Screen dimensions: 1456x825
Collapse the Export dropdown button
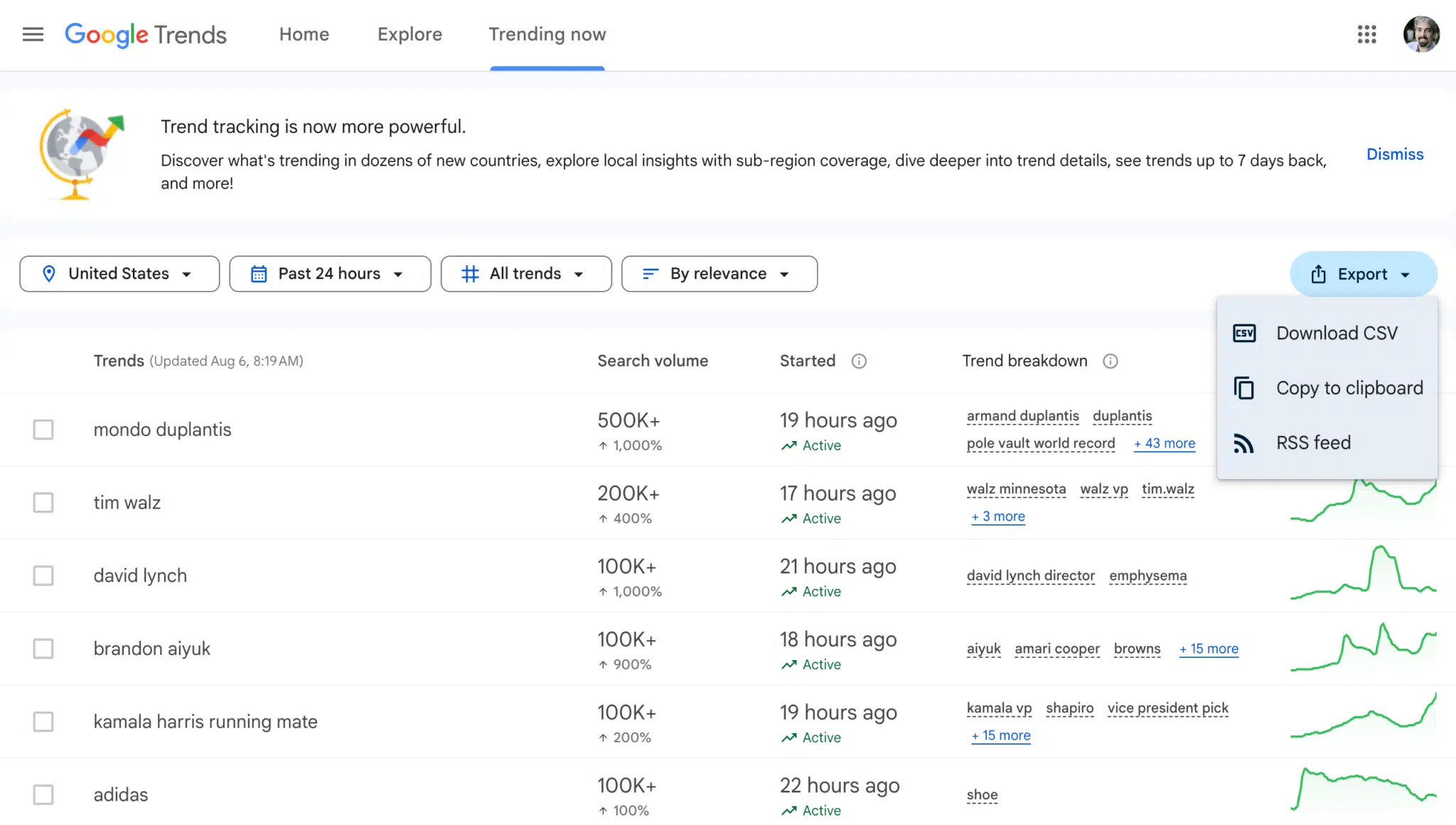1364,274
